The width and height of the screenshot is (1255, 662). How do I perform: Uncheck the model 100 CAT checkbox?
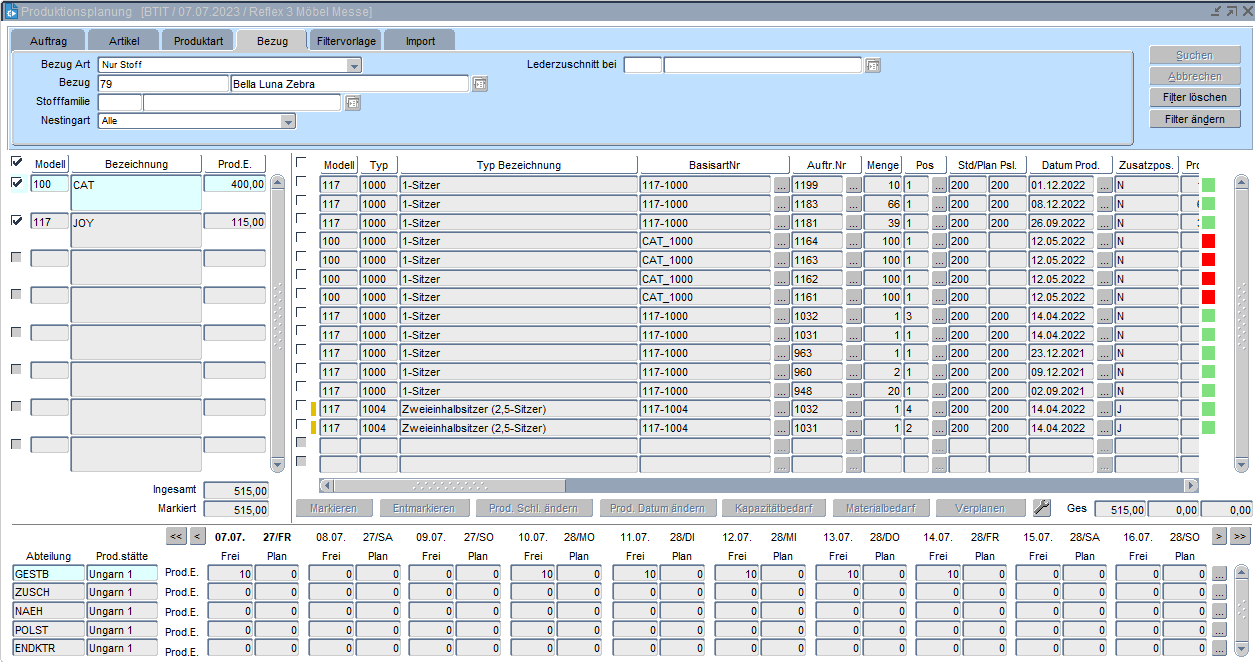click(x=16, y=183)
